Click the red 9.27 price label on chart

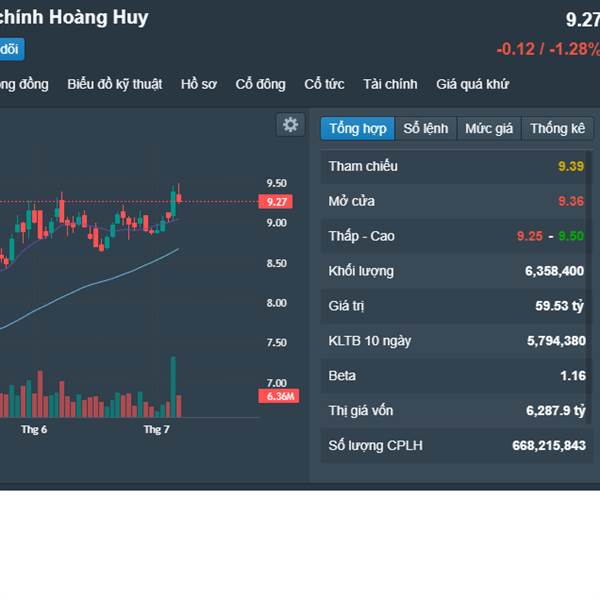pyautogui.click(x=278, y=201)
